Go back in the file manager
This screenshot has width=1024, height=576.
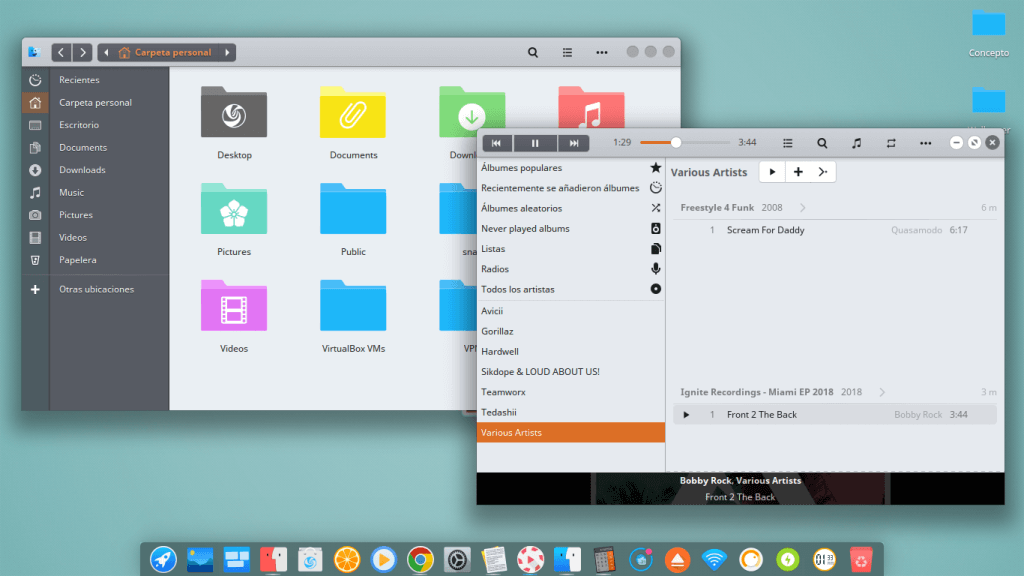[x=61, y=52]
